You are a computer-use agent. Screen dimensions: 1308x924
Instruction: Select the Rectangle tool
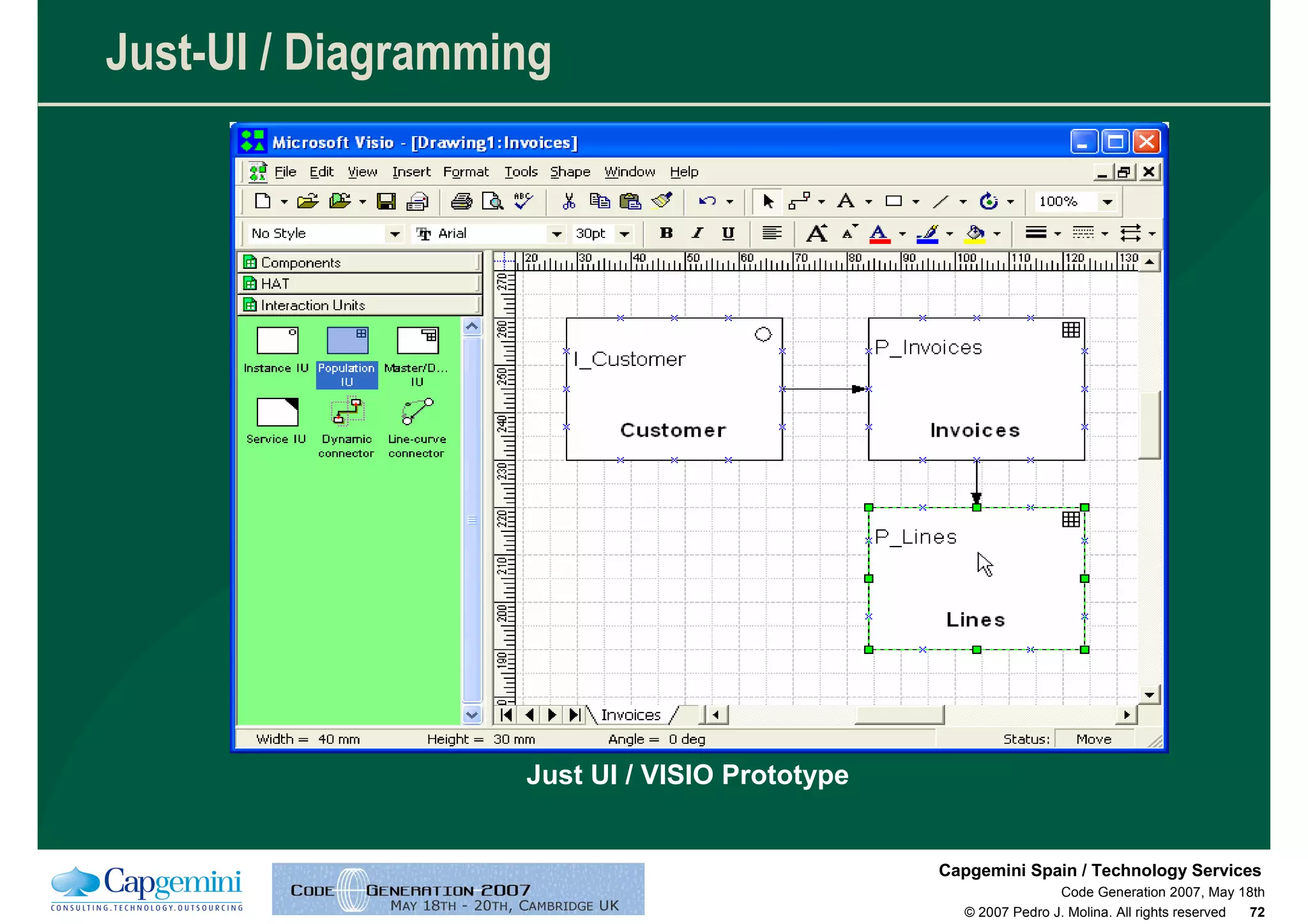pos(894,202)
